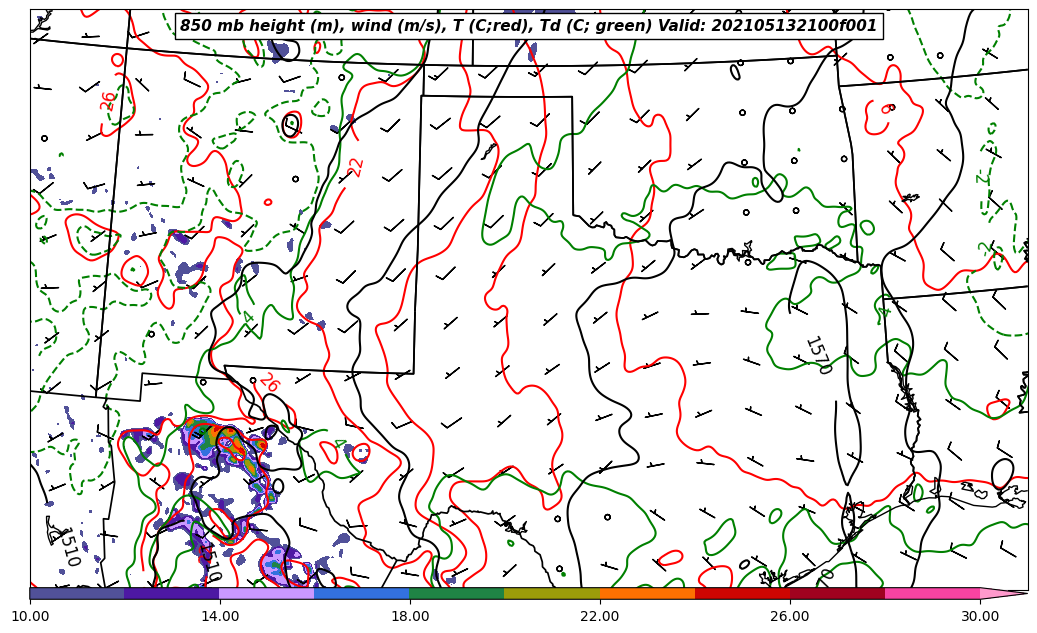
Task: Select the slate-blue 10–12 colorbar segment
Action: click(77, 593)
